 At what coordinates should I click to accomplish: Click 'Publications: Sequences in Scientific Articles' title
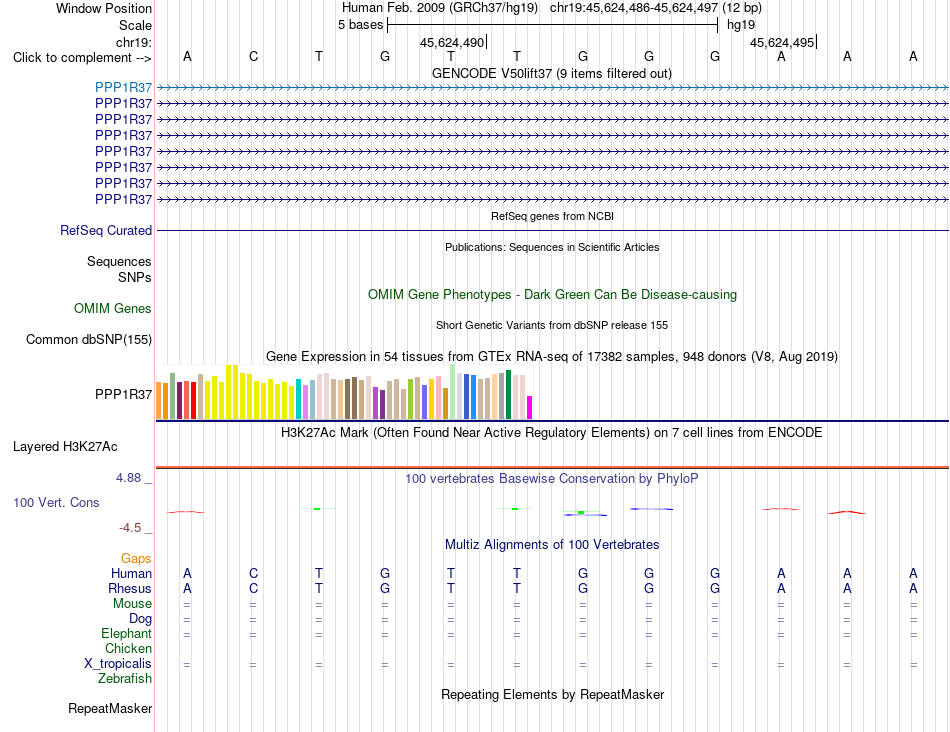click(552, 247)
